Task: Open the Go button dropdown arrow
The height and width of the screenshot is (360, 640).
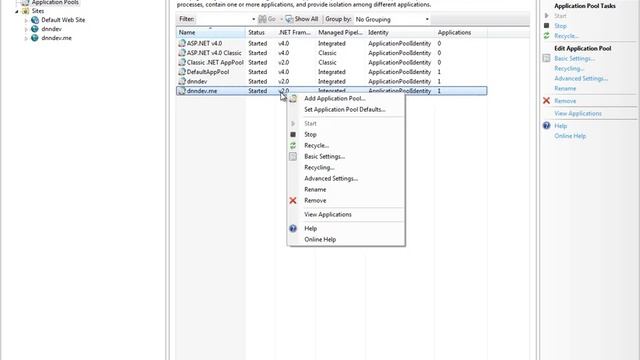Action: (281, 19)
